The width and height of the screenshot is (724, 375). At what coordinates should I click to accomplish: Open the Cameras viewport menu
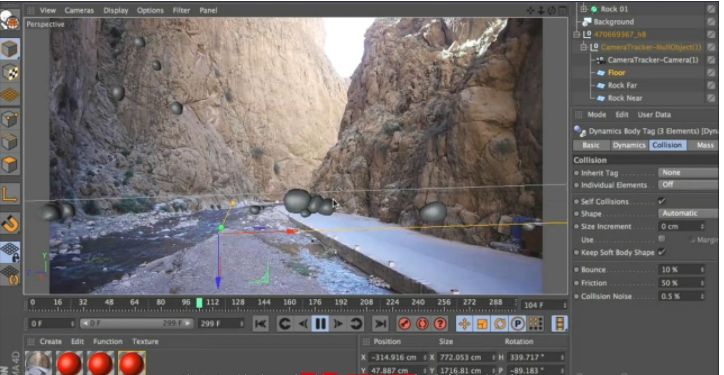[78, 10]
